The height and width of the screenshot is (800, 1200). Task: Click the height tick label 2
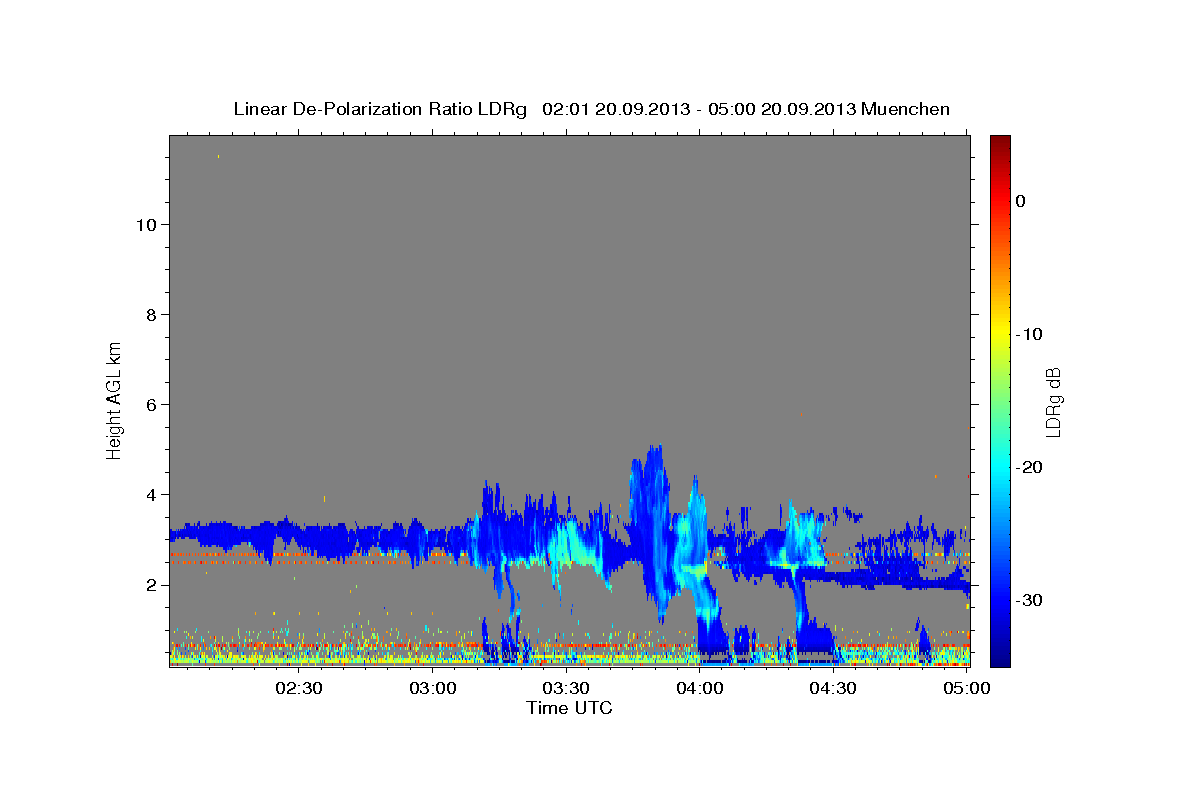tap(152, 584)
